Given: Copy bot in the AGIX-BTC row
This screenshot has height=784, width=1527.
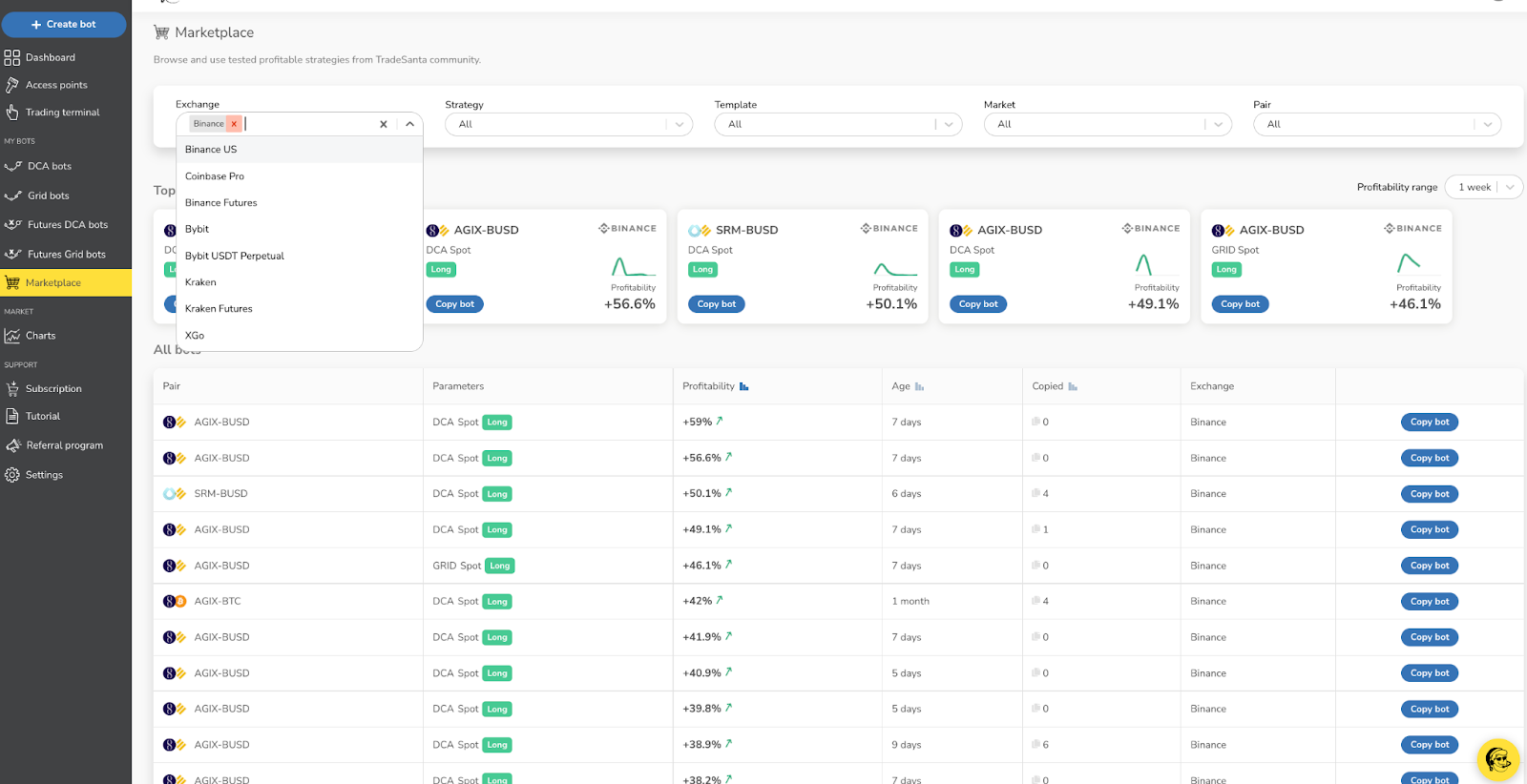Looking at the screenshot, I should pos(1430,602).
